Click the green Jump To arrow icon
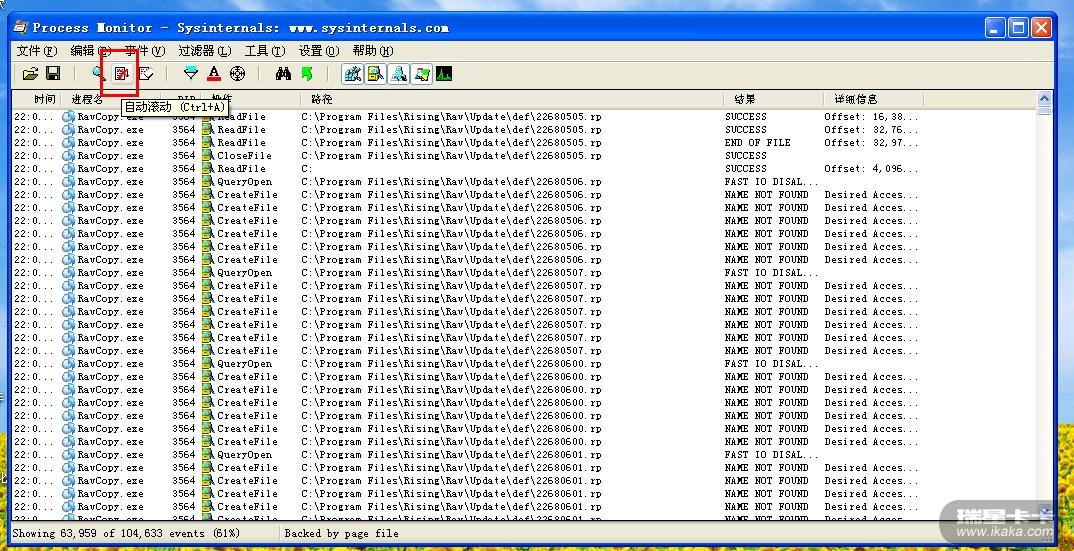The height and width of the screenshot is (551, 1074). pyautogui.click(x=307, y=73)
